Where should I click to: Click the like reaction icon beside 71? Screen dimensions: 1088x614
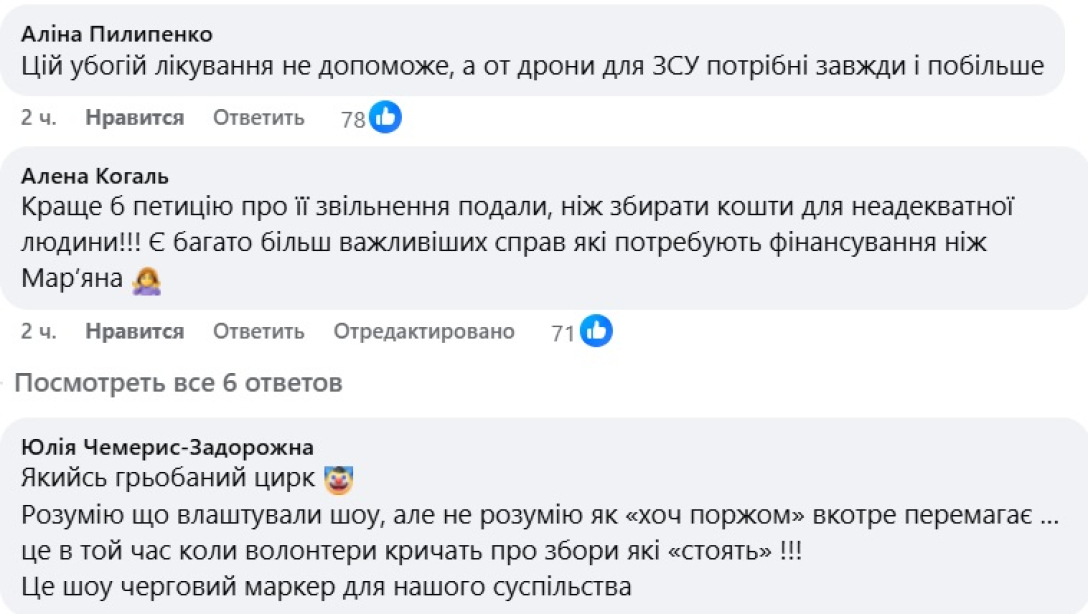click(x=596, y=331)
